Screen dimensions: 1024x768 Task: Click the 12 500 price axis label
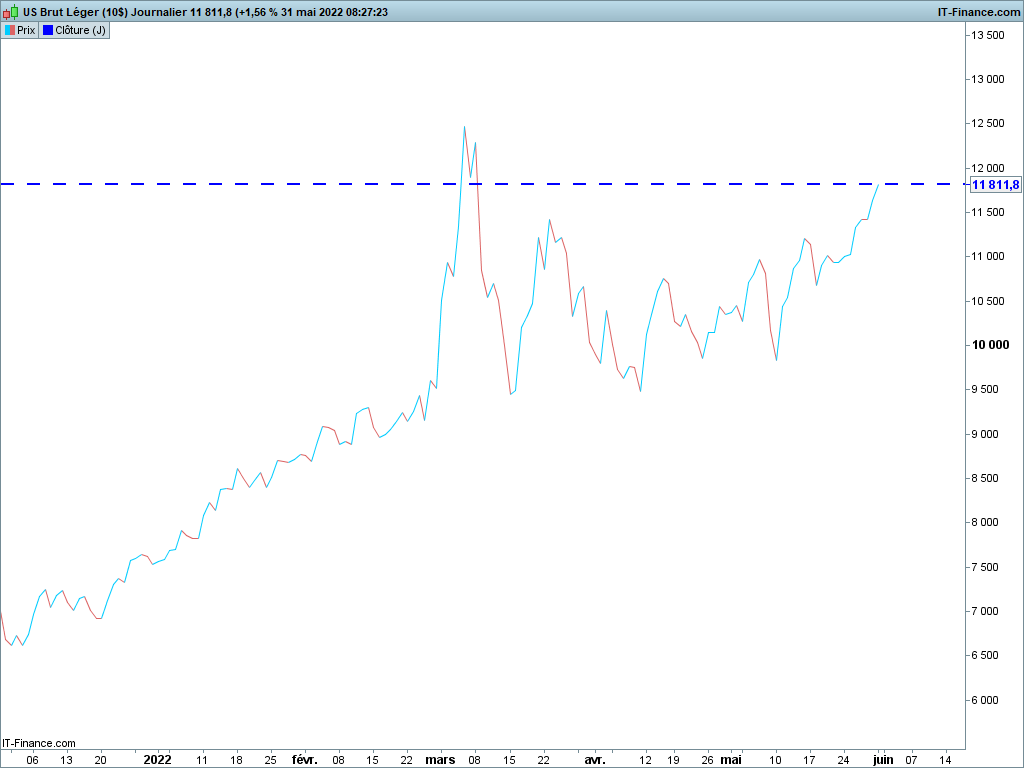pos(987,123)
